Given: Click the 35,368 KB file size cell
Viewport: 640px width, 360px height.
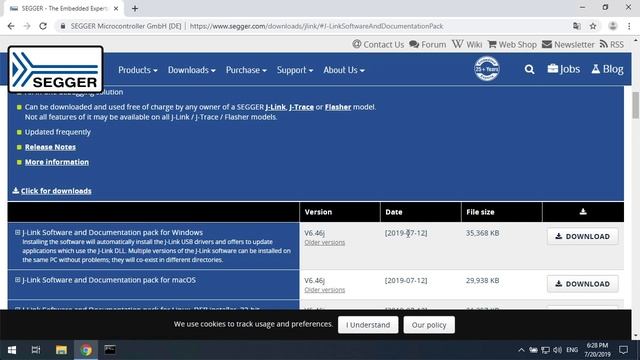Looking at the screenshot, I should click(482, 233).
